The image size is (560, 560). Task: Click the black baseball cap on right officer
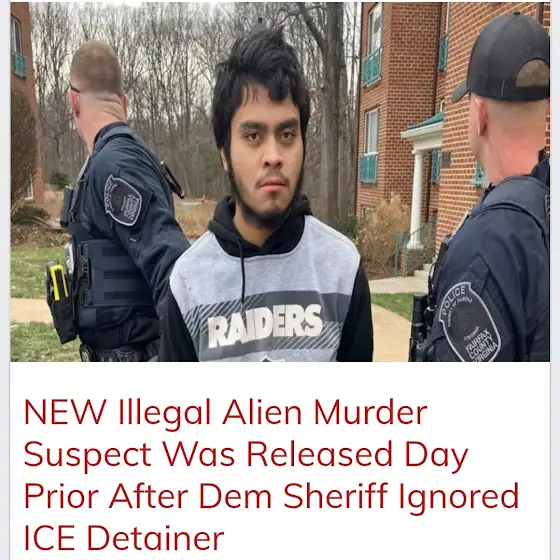[504, 58]
